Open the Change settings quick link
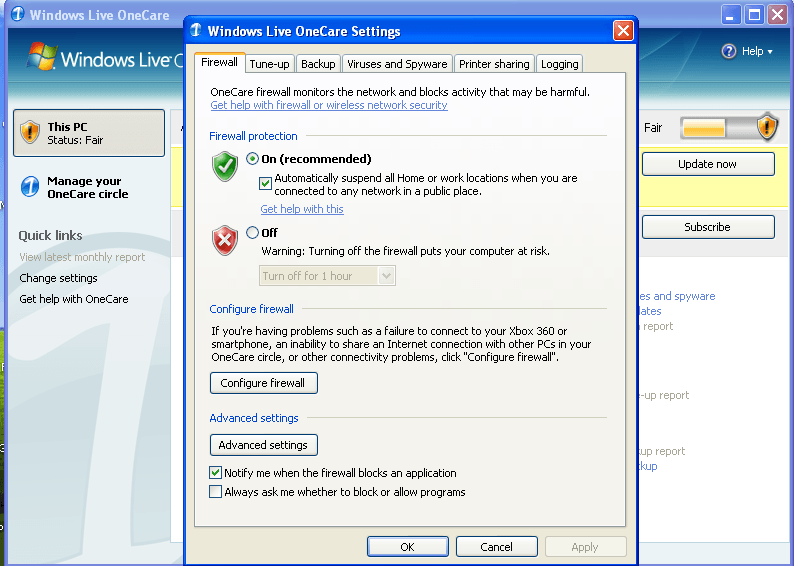 58,278
